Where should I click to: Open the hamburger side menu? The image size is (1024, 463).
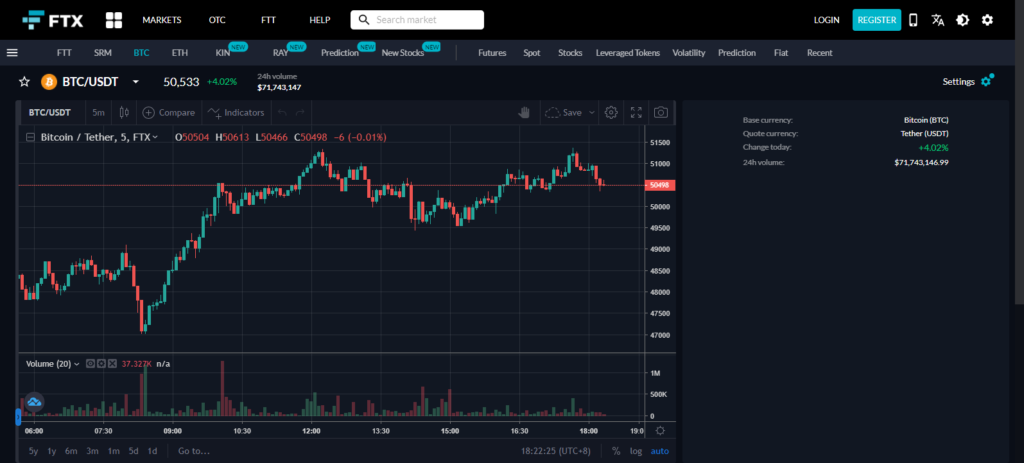coord(12,53)
